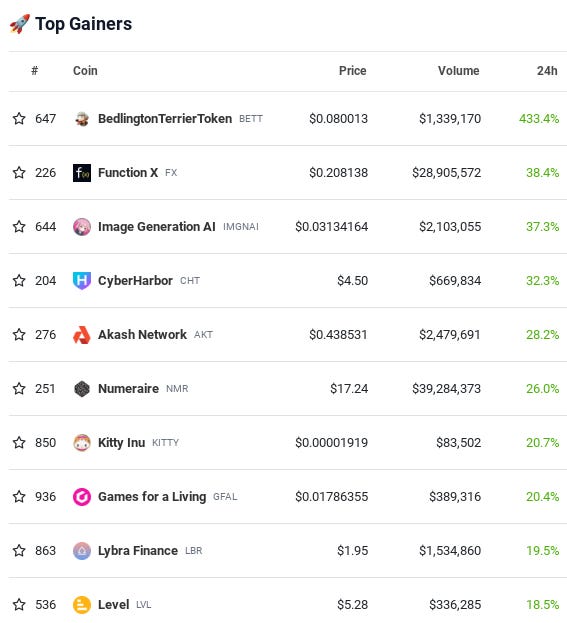Click the Numeraire coin logo
Image resolution: width=567 pixels, height=623 pixels.
coord(82,389)
